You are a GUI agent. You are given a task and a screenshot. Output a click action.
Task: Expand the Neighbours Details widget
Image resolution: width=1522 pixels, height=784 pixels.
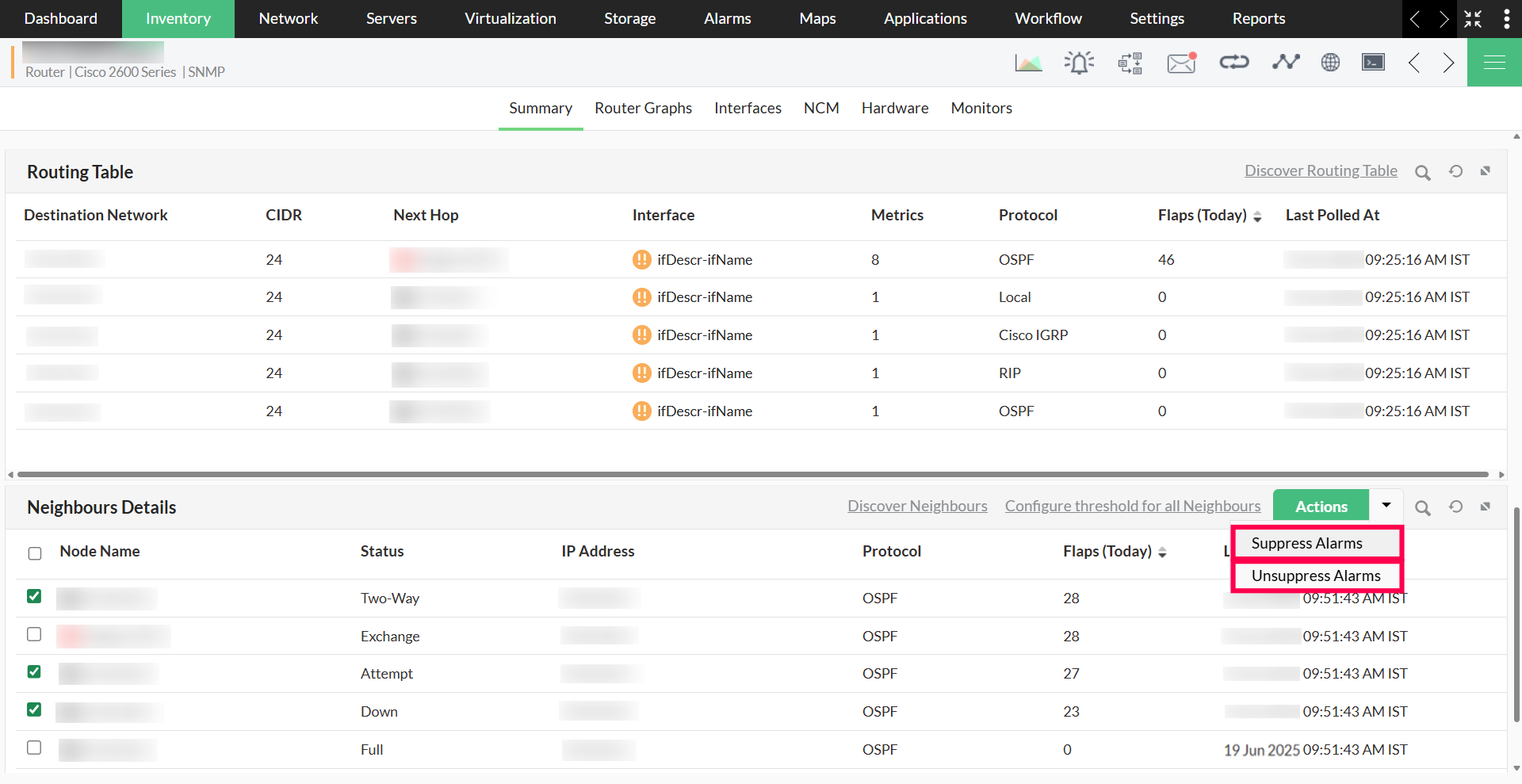coord(1486,506)
